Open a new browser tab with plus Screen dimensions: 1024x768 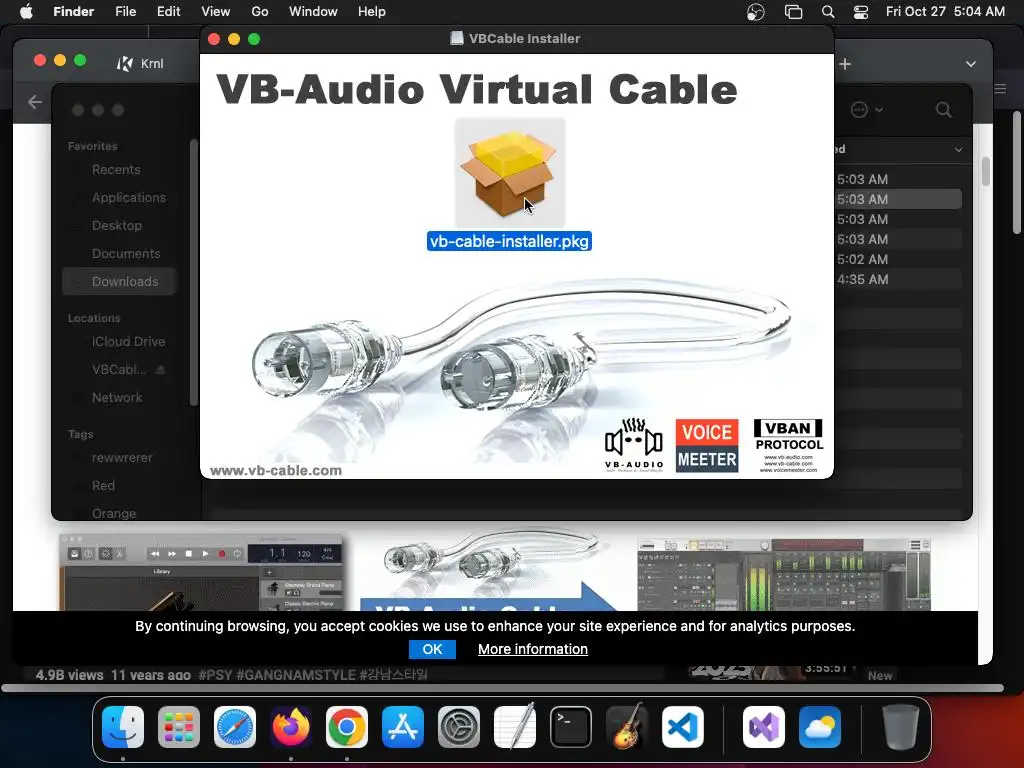845,64
